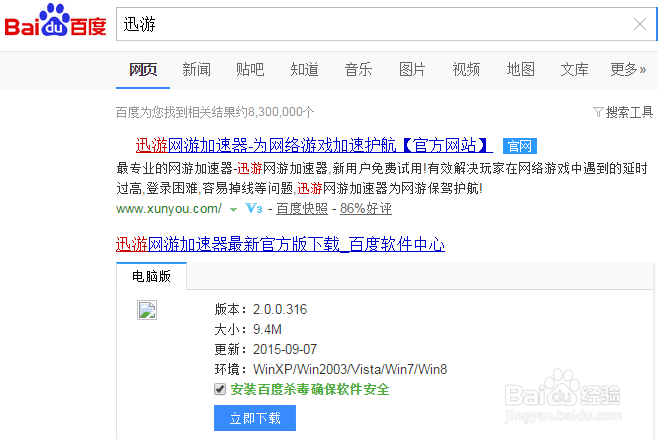Viewport: 658px width, 439px height.
Task: Click the version text 2.0.0.316
Action: [x=280, y=309]
